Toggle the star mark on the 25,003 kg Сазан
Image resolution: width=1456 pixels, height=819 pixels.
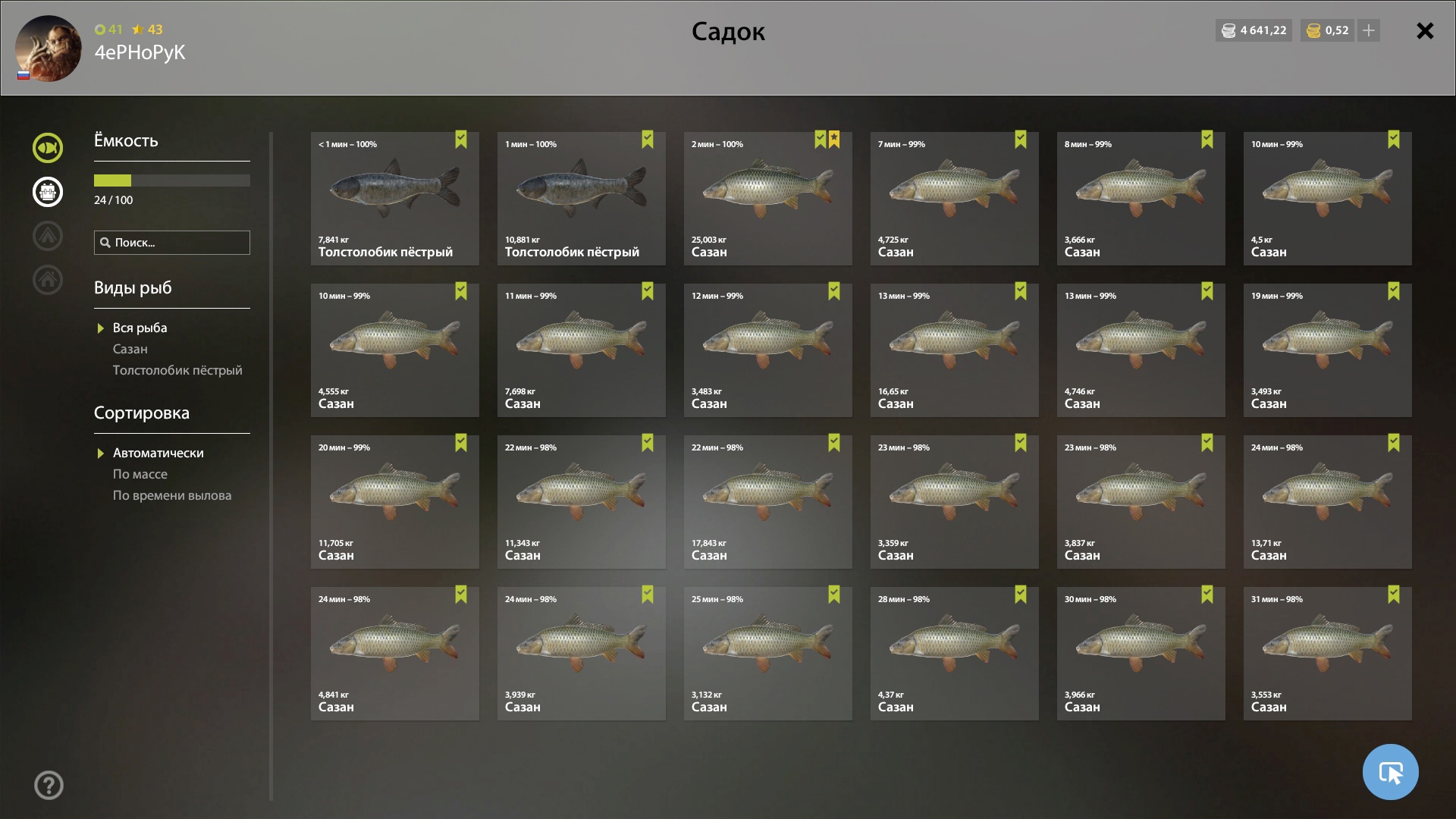[x=834, y=140]
